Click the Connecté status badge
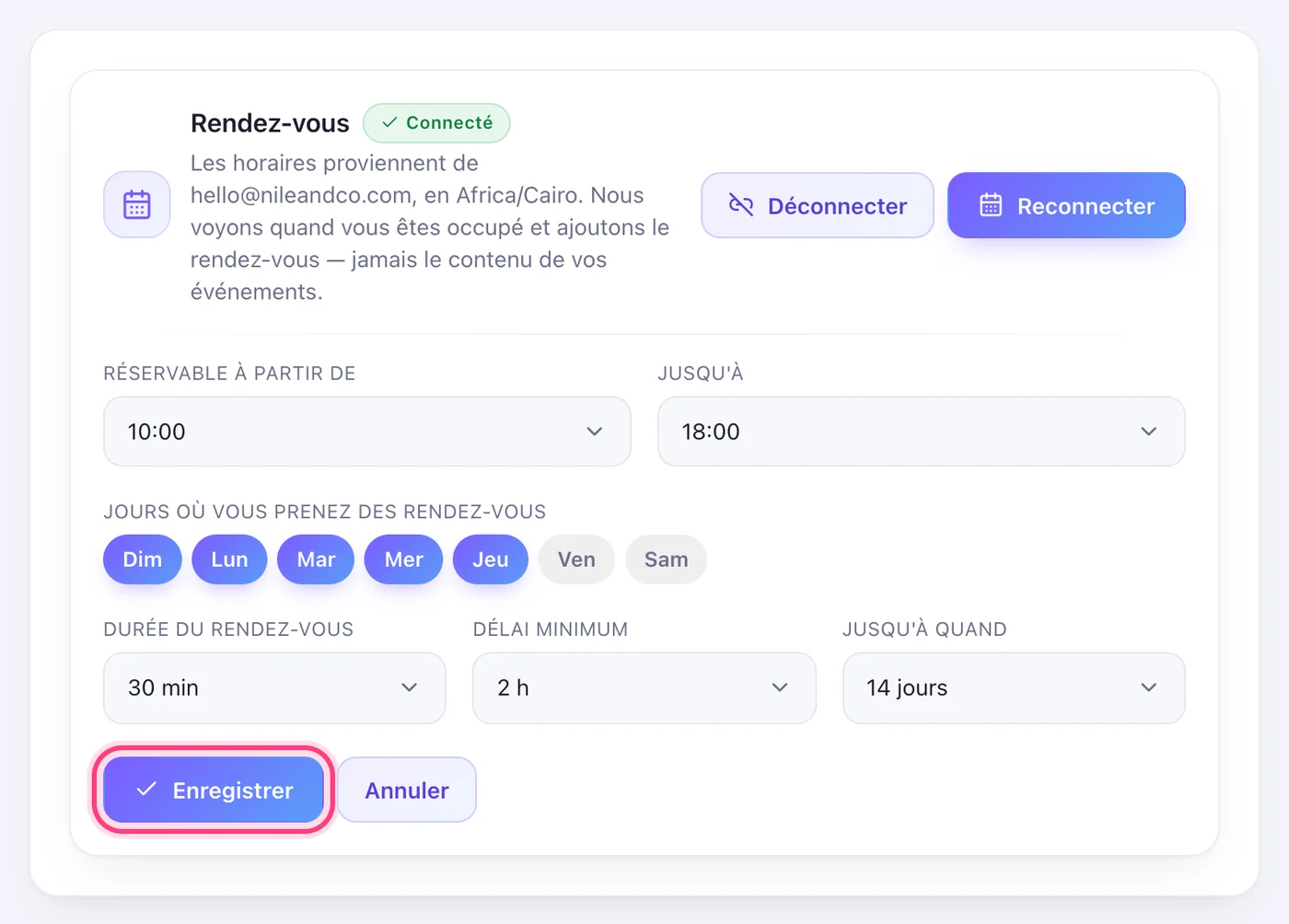 pyautogui.click(x=436, y=123)
